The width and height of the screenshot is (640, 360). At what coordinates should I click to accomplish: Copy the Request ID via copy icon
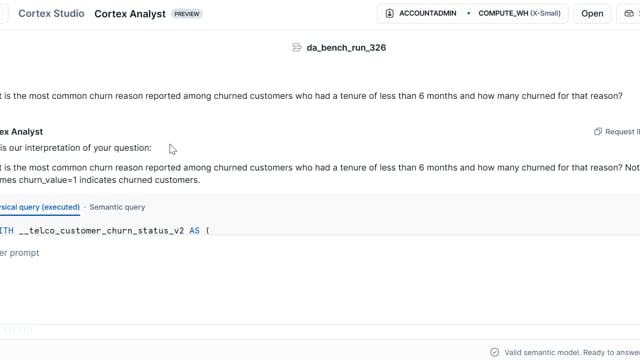(x=598, y=131)
